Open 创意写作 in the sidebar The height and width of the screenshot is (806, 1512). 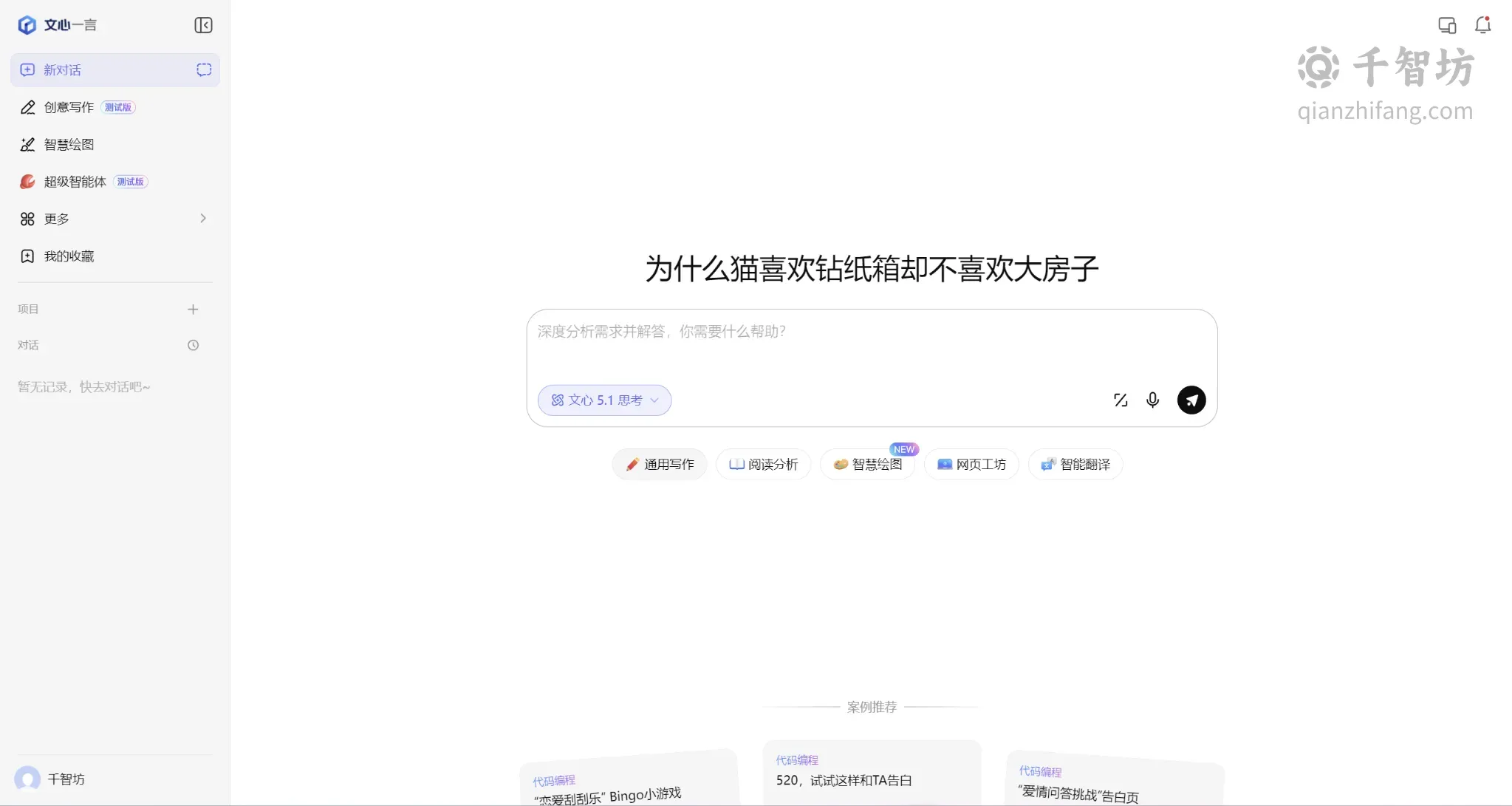point(115,107)
